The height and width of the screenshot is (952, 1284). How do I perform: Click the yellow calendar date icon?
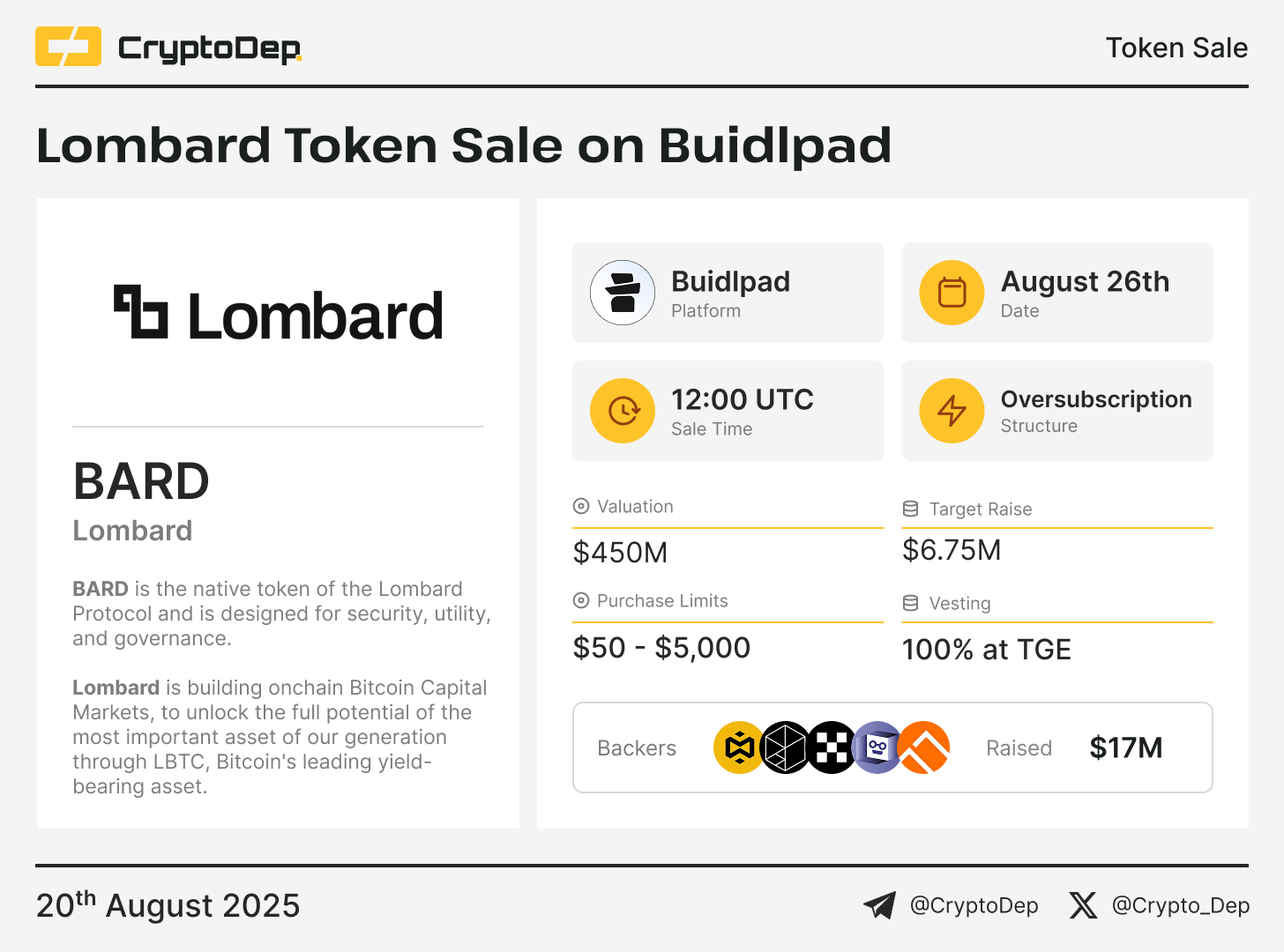[952, 293]
